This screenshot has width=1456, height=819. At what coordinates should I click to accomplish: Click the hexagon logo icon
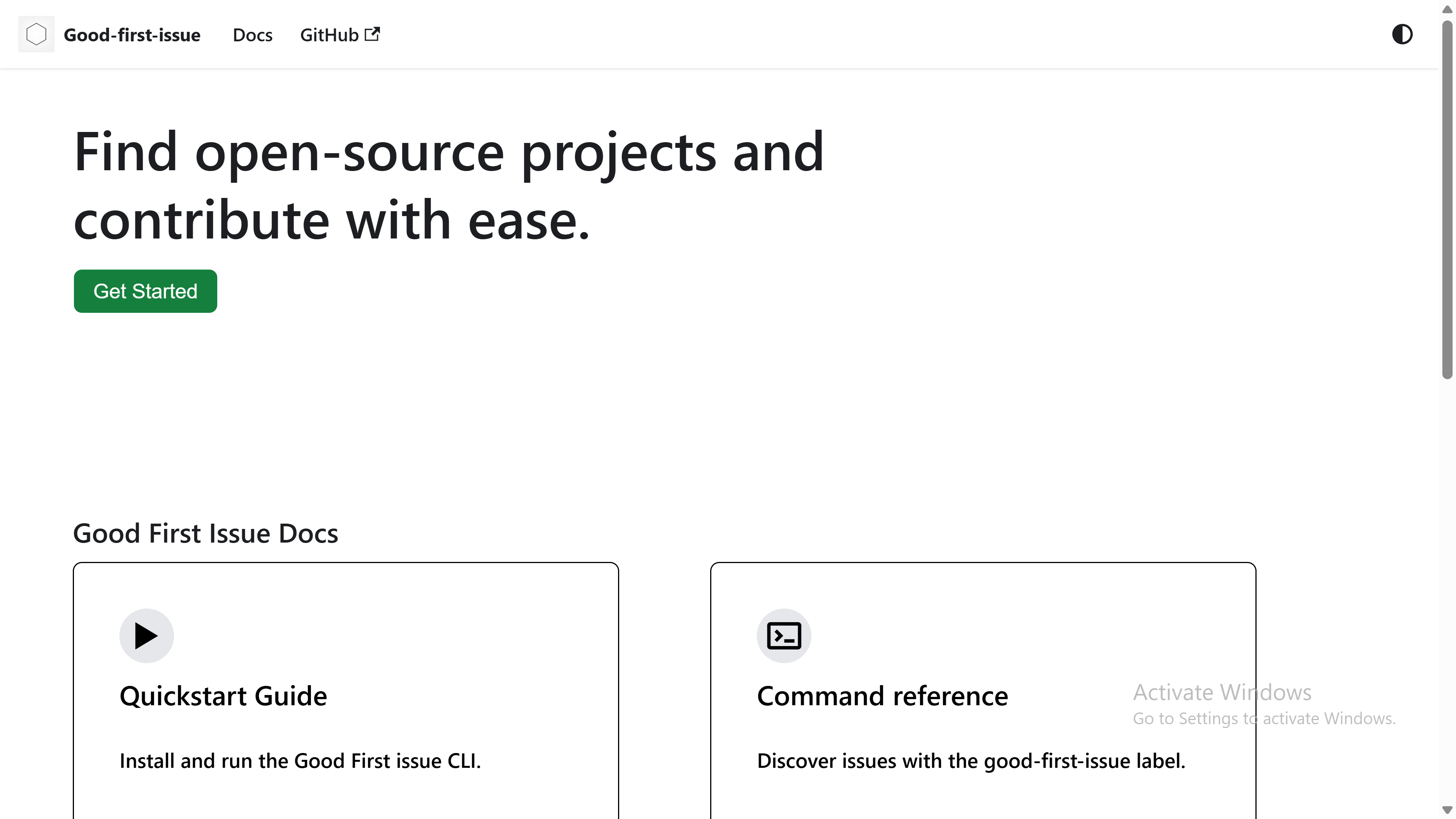36,35
